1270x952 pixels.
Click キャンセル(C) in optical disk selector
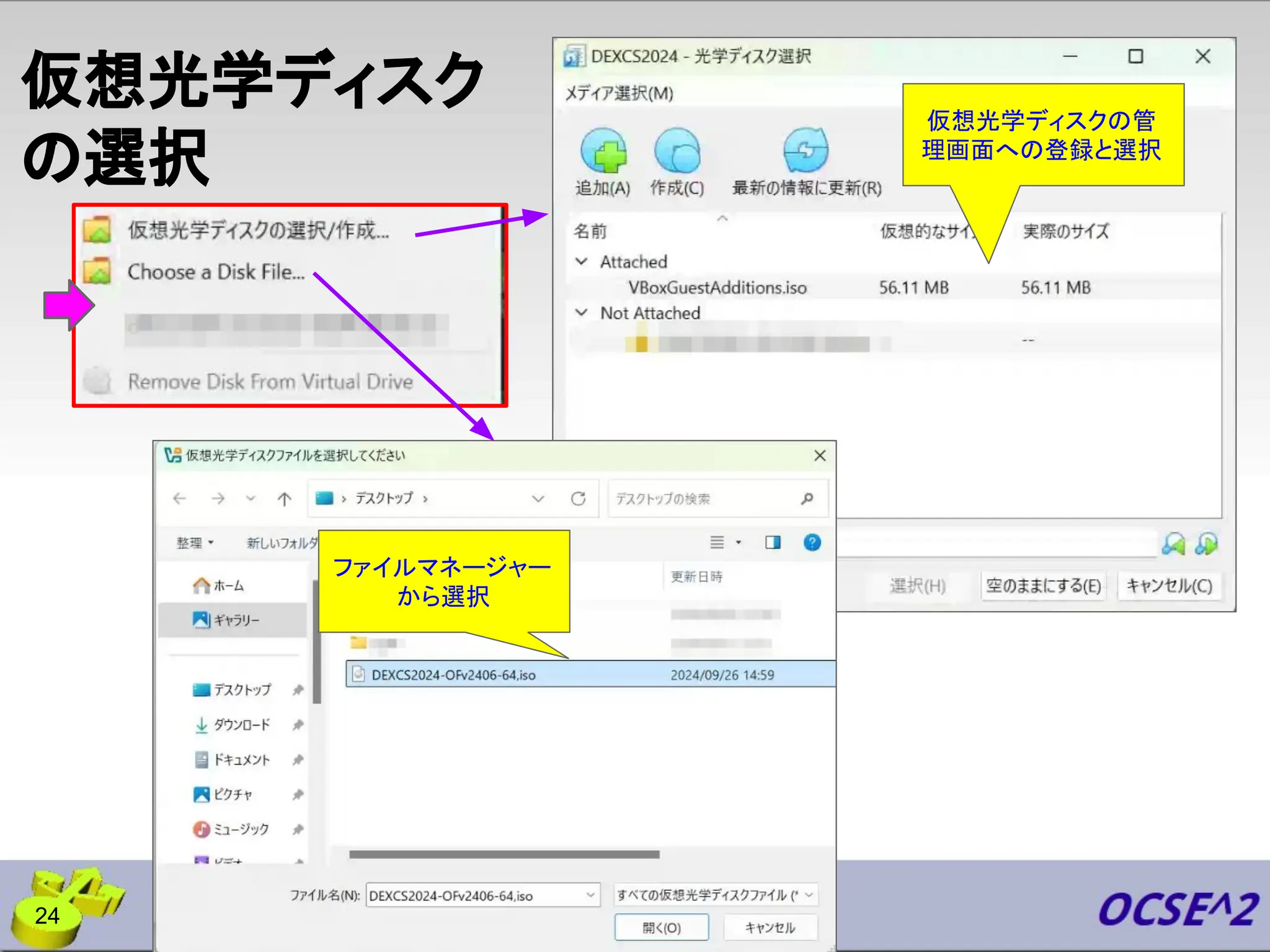coord(1169,586)
